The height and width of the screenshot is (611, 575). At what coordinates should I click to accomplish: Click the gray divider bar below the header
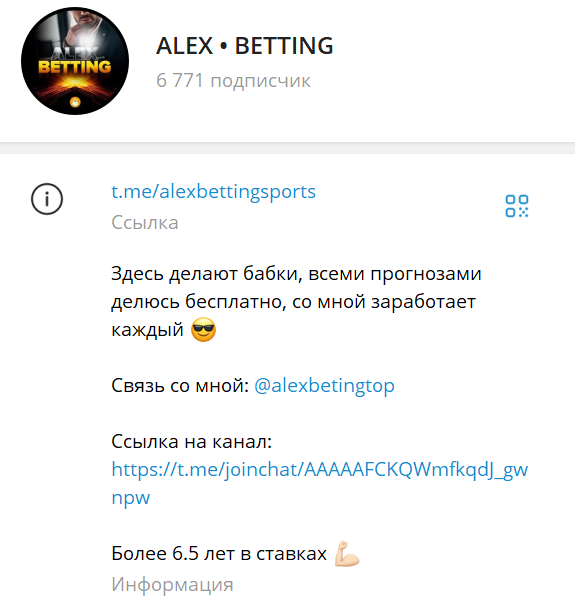pyautogui.click(x=288, y=148)
